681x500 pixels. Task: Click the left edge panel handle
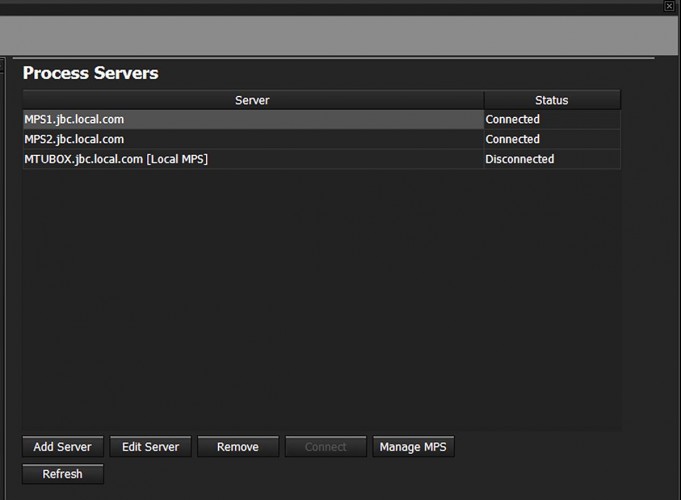2,66
